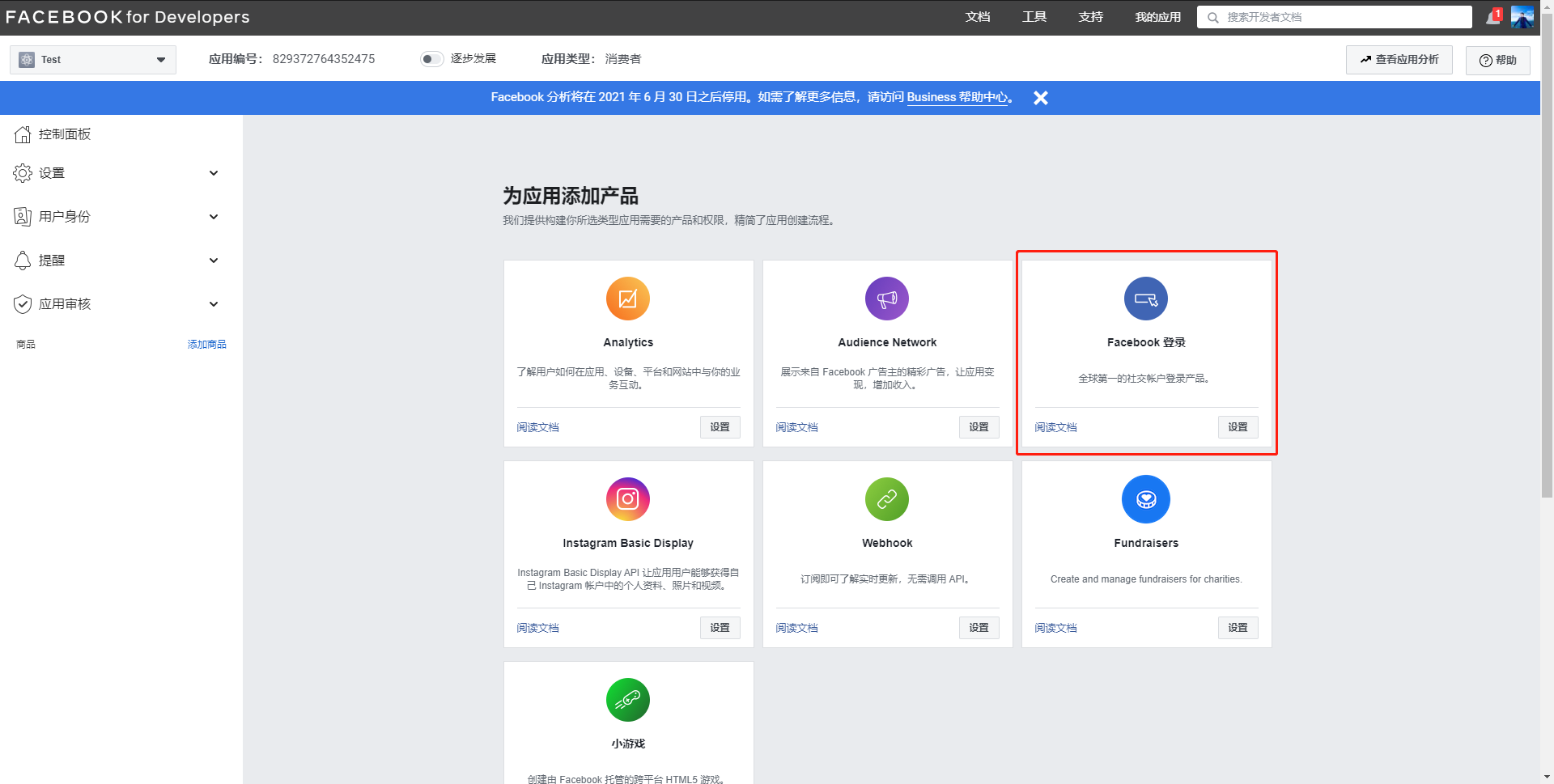
Task: Click the Audience Network megaphone icon
Action: click(887, 298)
